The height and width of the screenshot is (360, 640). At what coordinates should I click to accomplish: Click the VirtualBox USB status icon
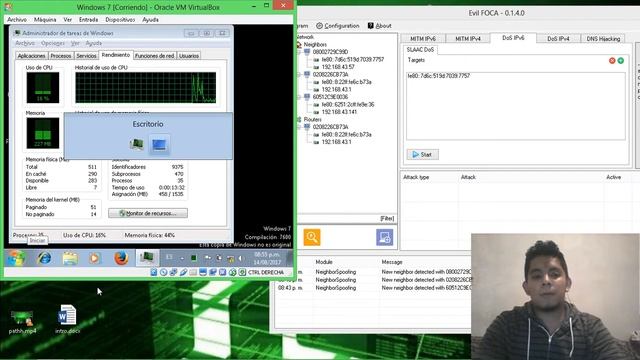pos(183,272)
